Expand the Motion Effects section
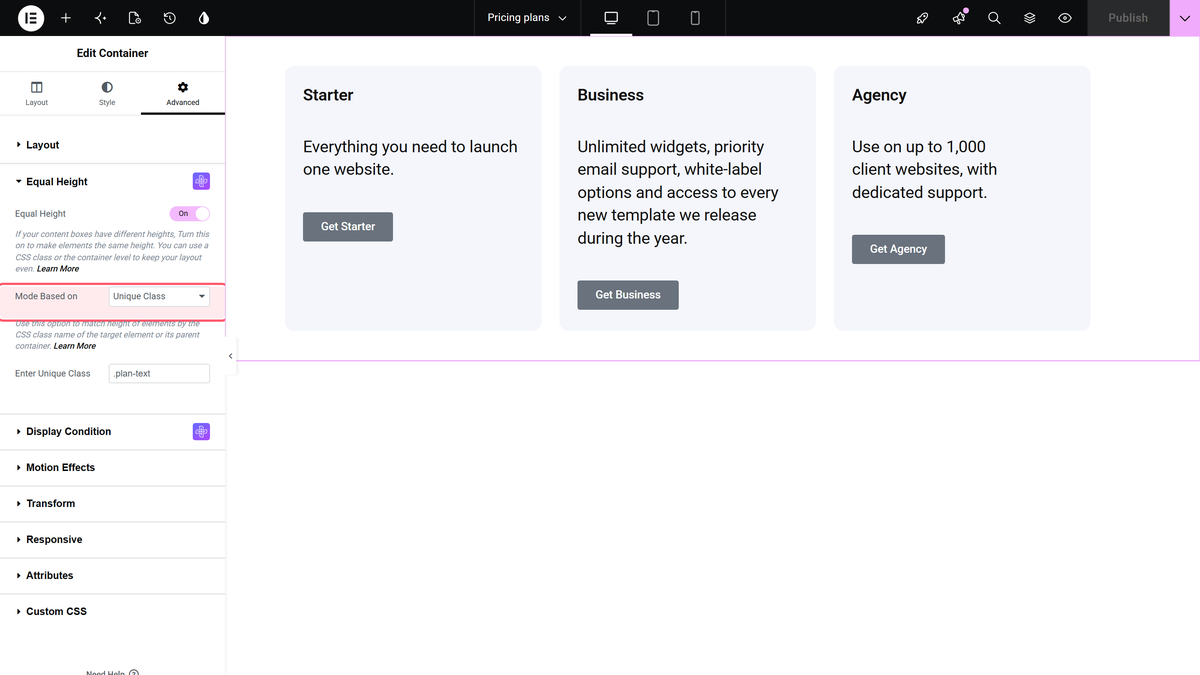The image size is (1200, 675). pos(112,468)
